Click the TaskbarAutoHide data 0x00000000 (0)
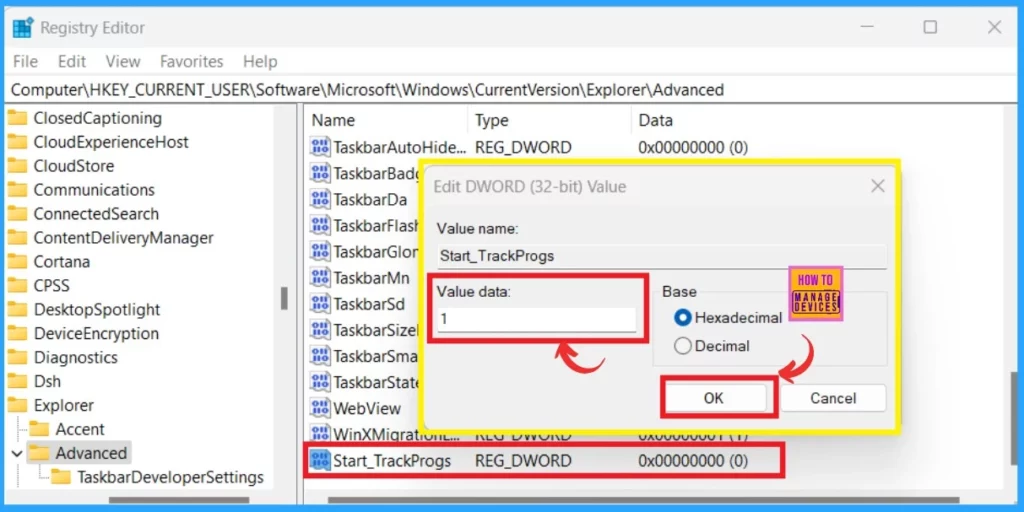 (693, 148)
